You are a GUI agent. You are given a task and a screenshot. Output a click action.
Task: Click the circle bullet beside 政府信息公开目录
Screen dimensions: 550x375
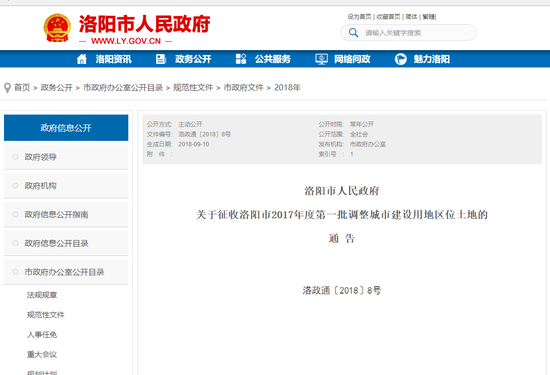15,243
